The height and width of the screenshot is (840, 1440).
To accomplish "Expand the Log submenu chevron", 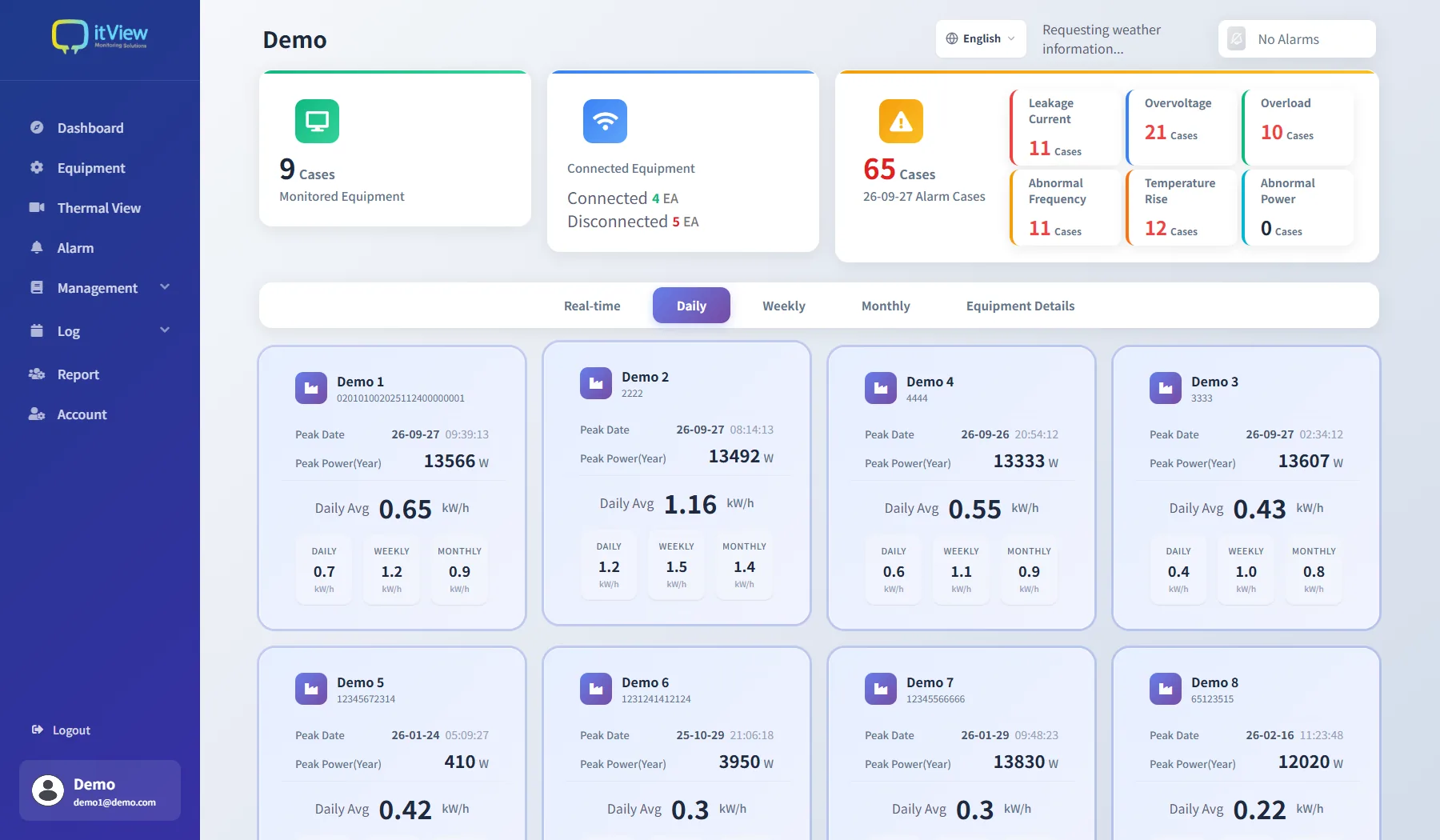I will tap(165, 330).
